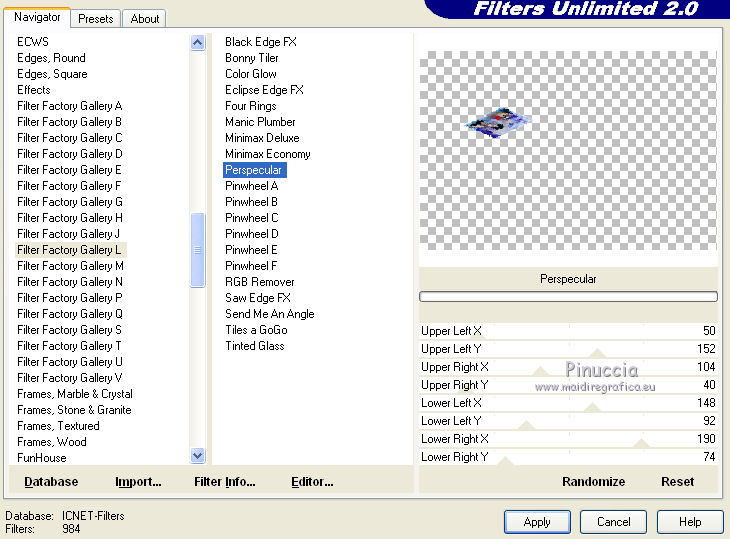Choose the Four Rings filter
Image resolution: width=730 pixels, height=539 pixels.
tap(250, 106)
